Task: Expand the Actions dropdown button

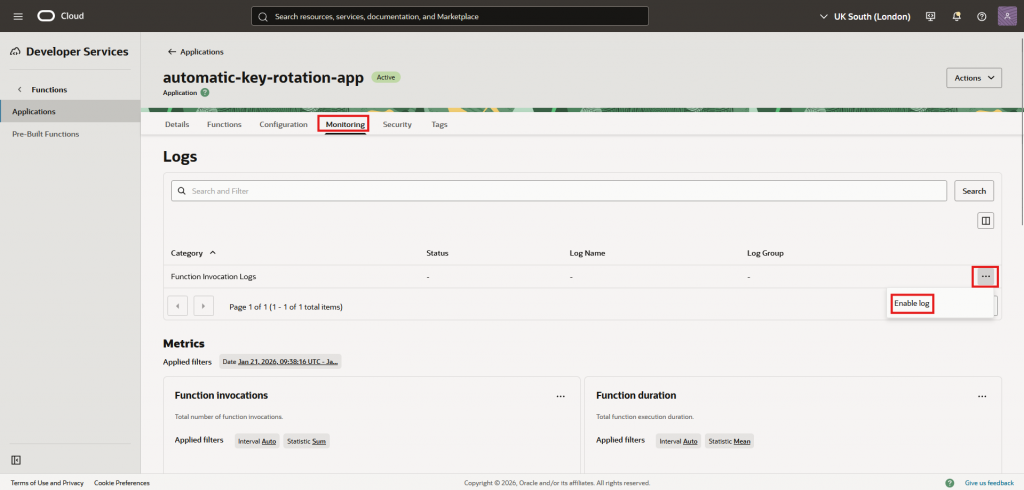Action: coord(973,78)
